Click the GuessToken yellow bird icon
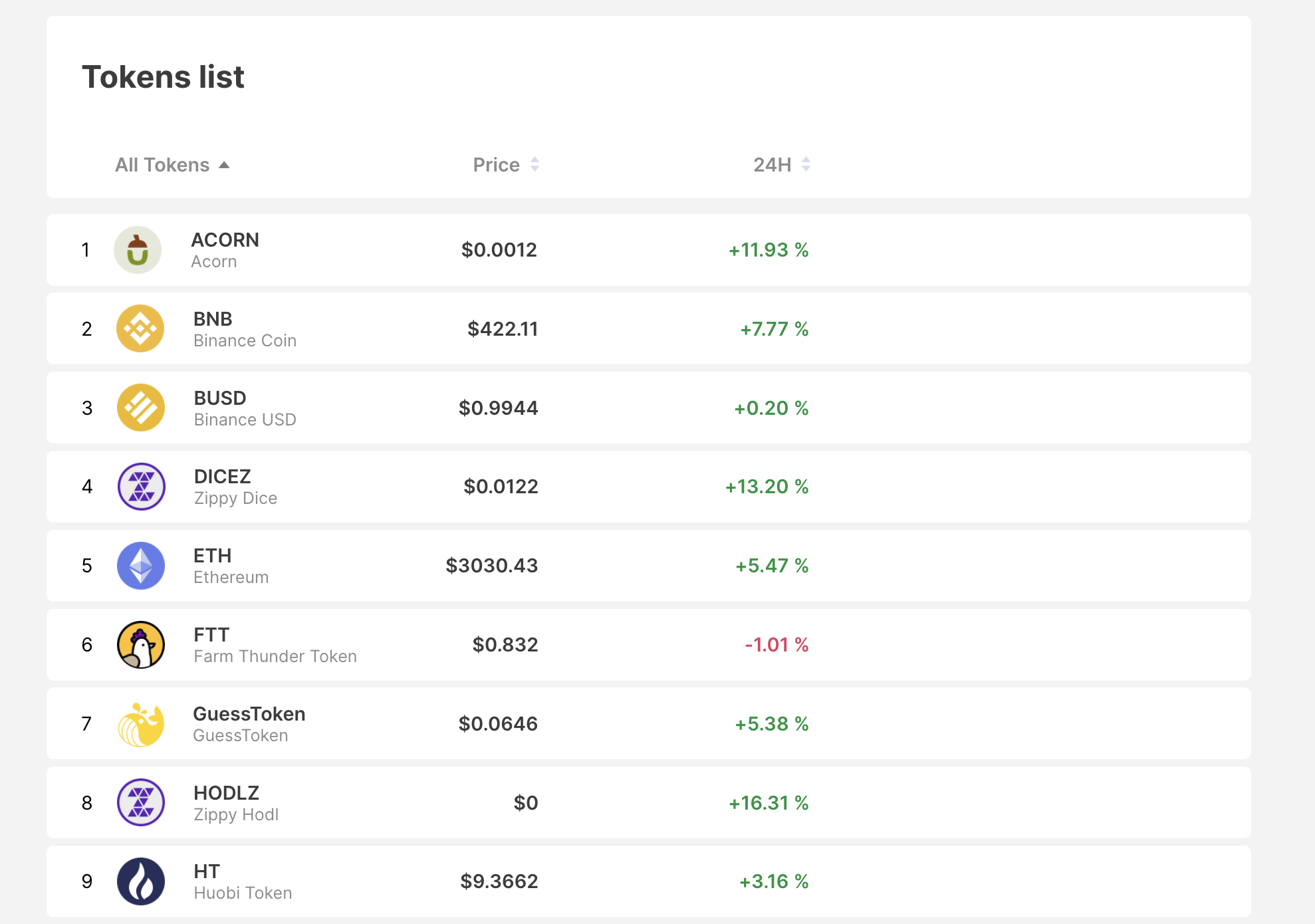The width and height of the screenshot is (1315, 924). [140, 724]
